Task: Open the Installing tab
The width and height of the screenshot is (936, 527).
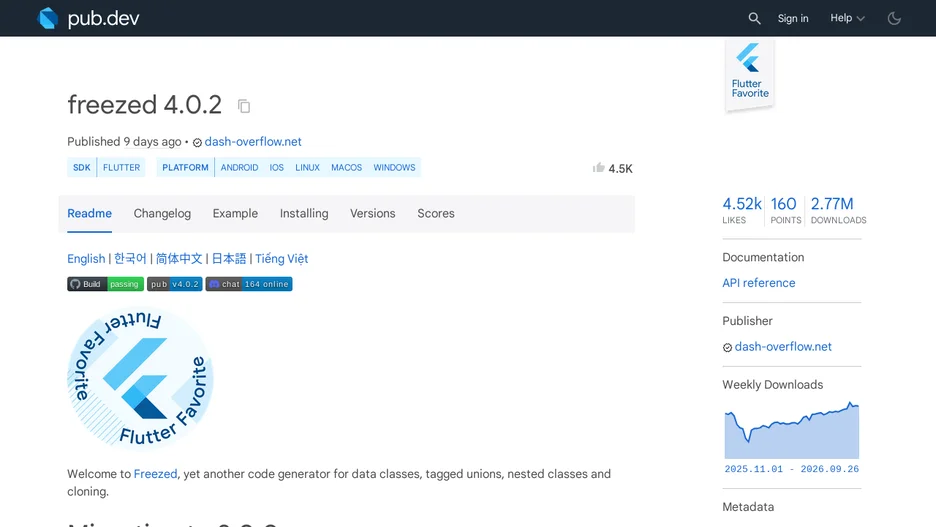Action: coord(304,214)
